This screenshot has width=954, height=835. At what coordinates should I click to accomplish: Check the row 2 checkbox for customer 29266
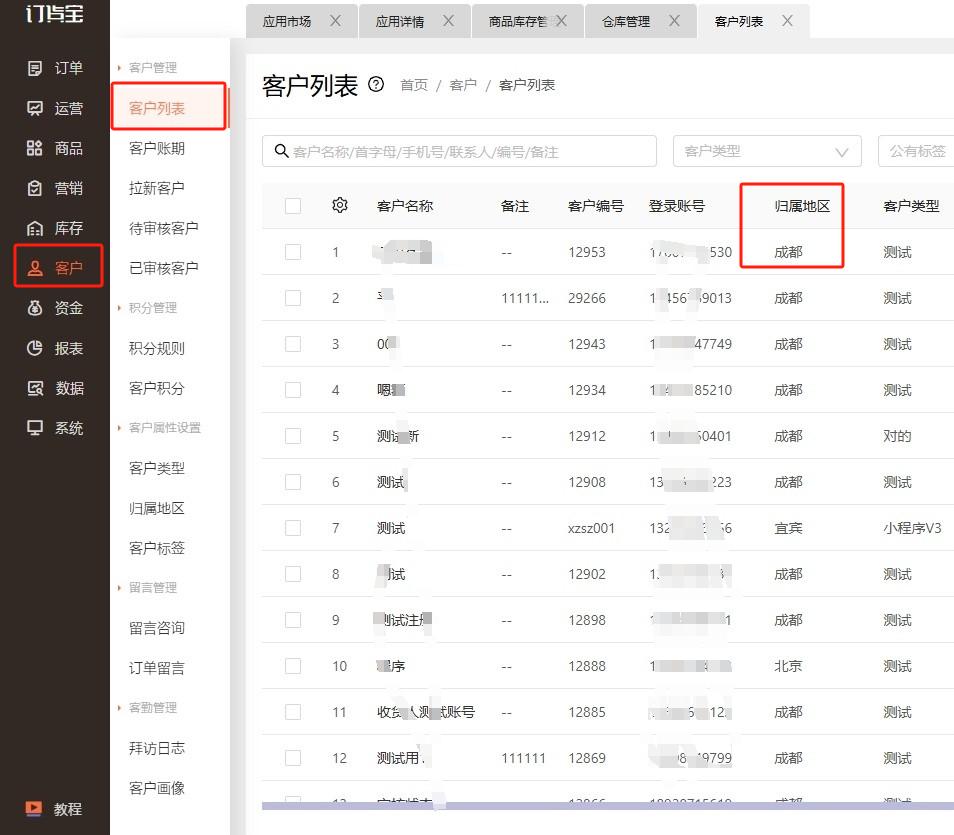coord(293,298)
